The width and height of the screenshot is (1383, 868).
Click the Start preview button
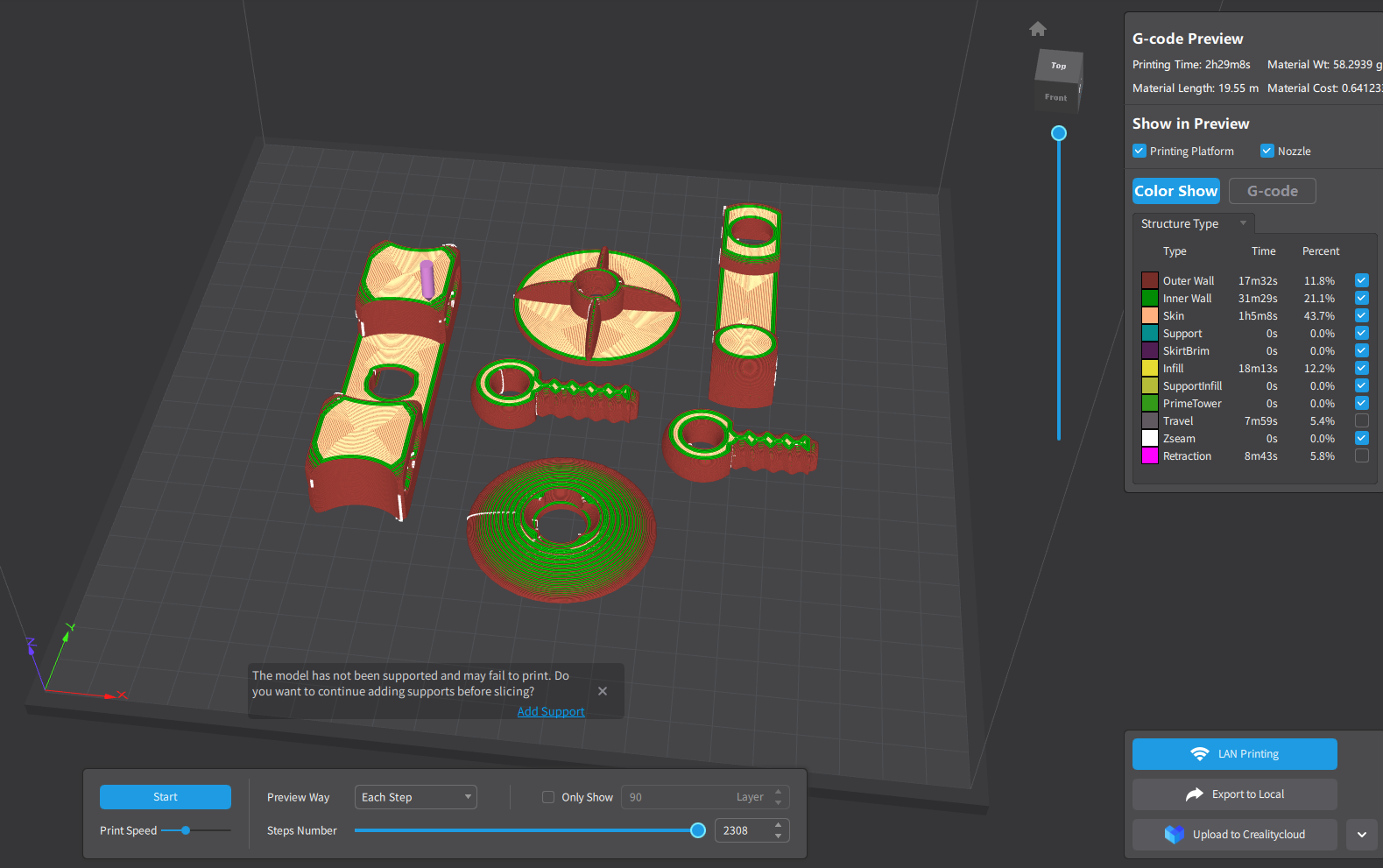pos(166,797)
